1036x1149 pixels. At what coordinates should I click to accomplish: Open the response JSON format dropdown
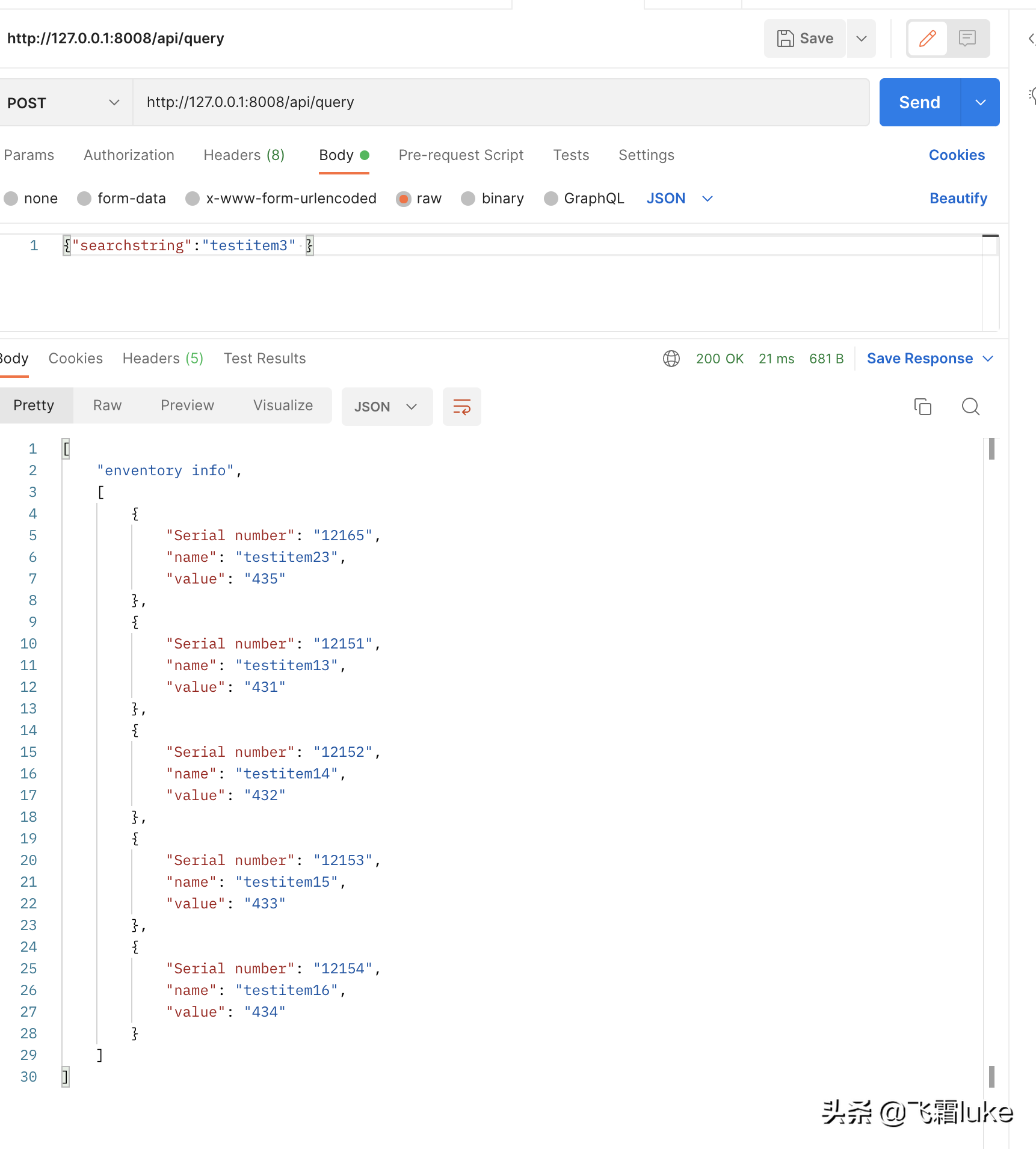pos(386,407)
